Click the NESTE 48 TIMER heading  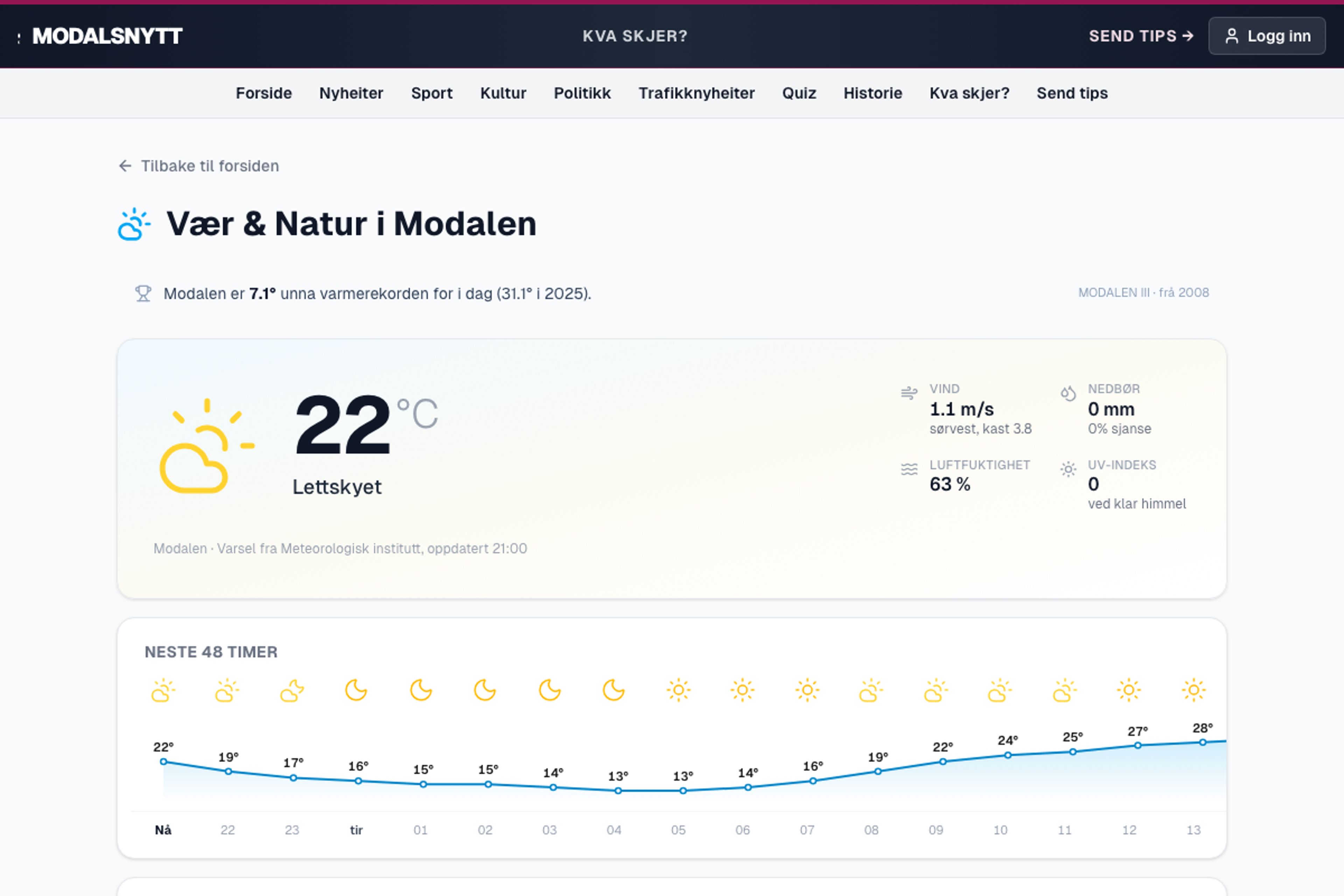(211, 652)
